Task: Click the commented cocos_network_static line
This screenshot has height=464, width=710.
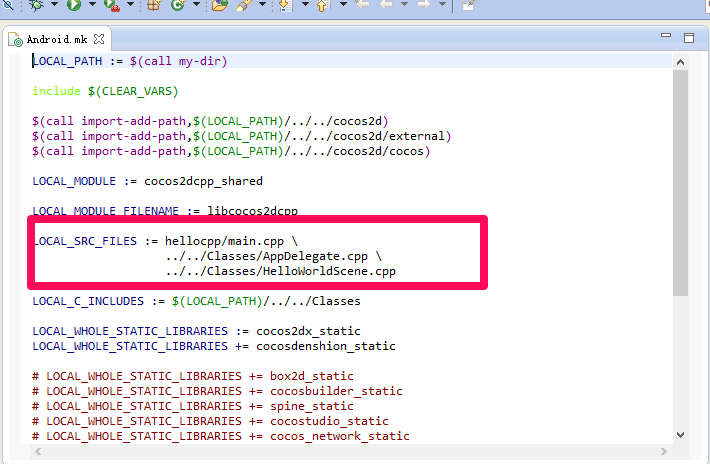Action: click(221, 435)
